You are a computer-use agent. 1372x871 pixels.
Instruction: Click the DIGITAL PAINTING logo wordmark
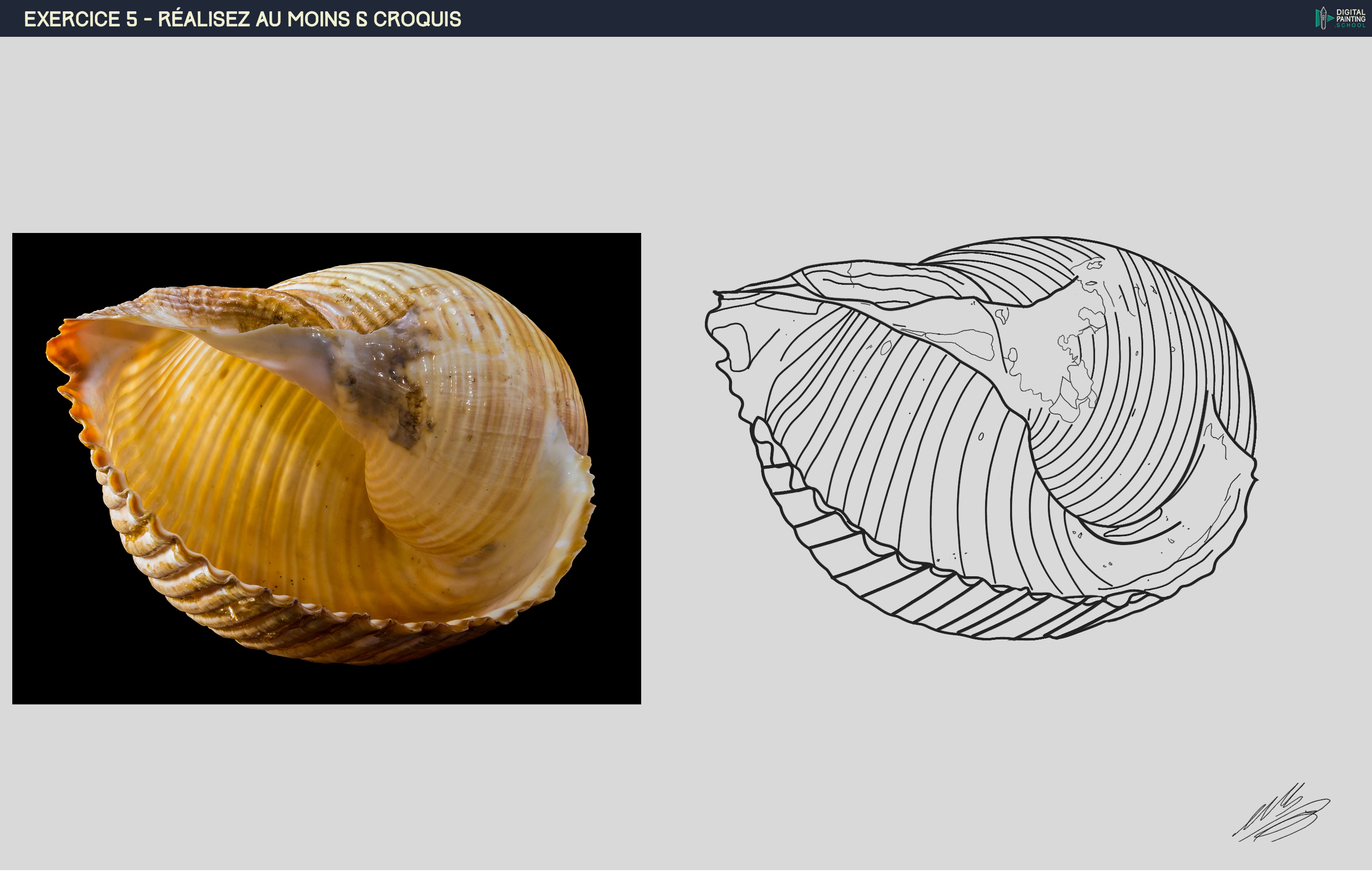[1350, 16]
